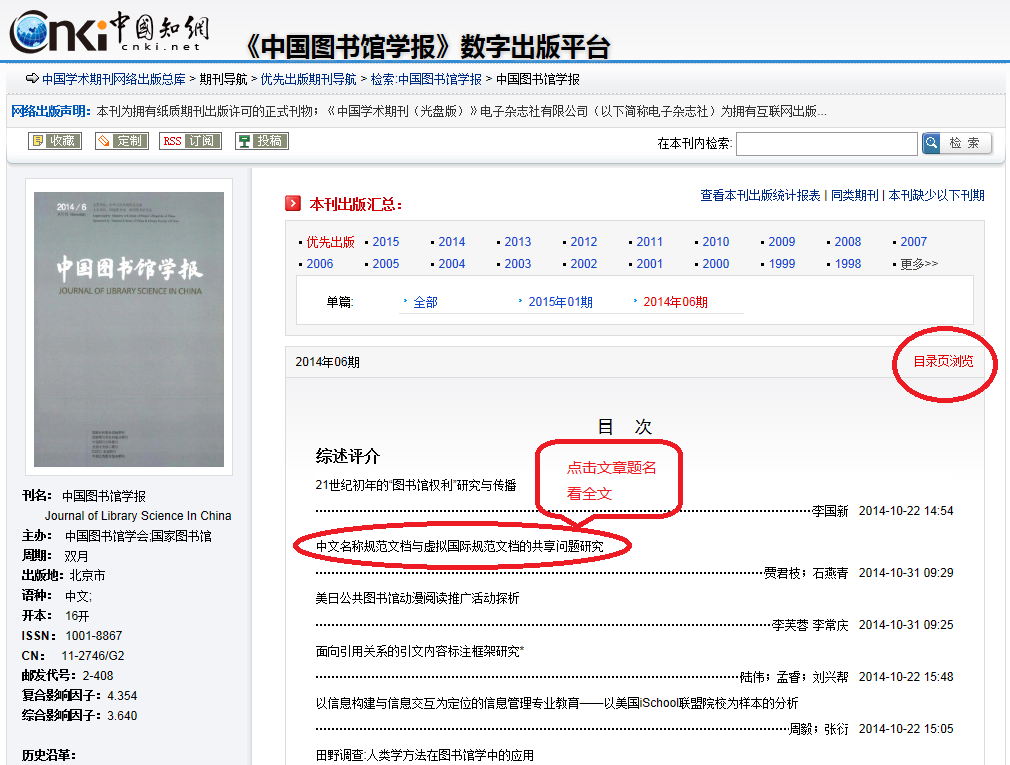1010x765 pixels.
Task: Click the journal cover thumbnail
Action: pos(129,329)
